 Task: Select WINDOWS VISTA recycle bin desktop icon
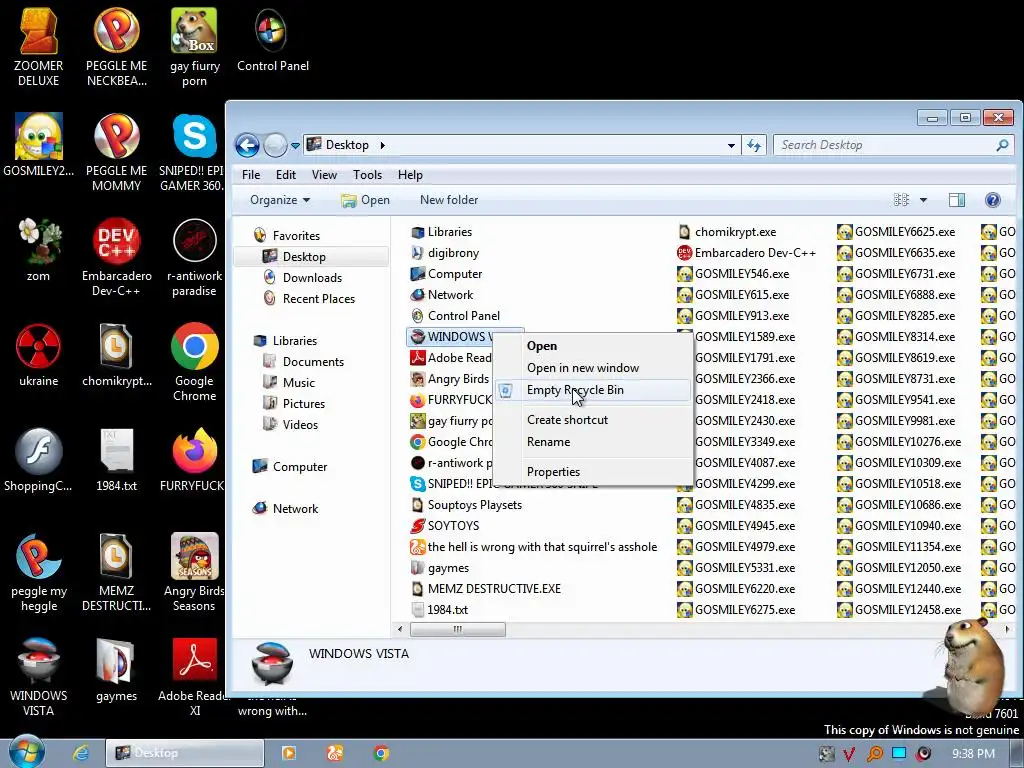pos(39,677)
